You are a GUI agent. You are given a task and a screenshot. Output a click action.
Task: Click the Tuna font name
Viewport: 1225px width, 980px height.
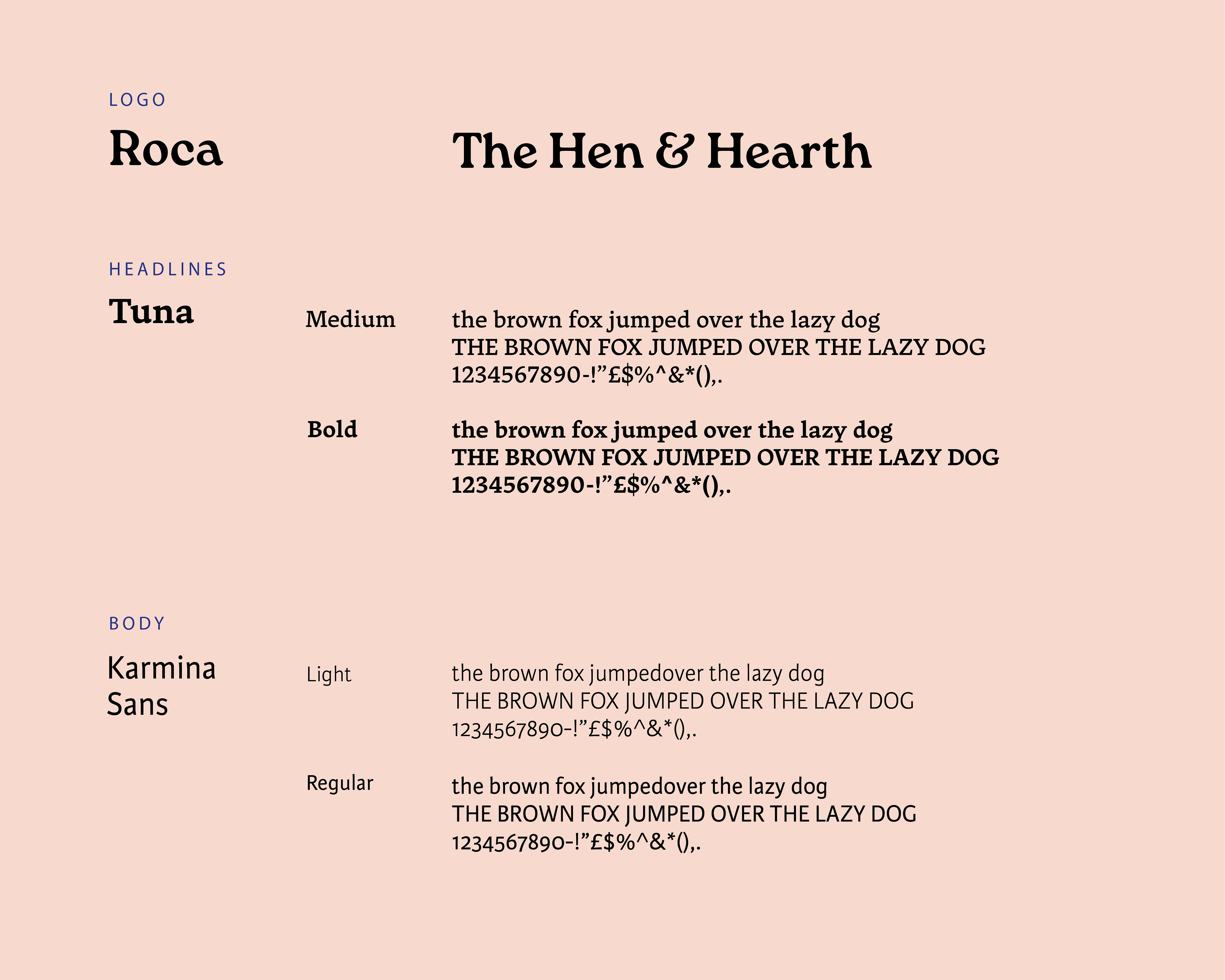pos(151,312)
